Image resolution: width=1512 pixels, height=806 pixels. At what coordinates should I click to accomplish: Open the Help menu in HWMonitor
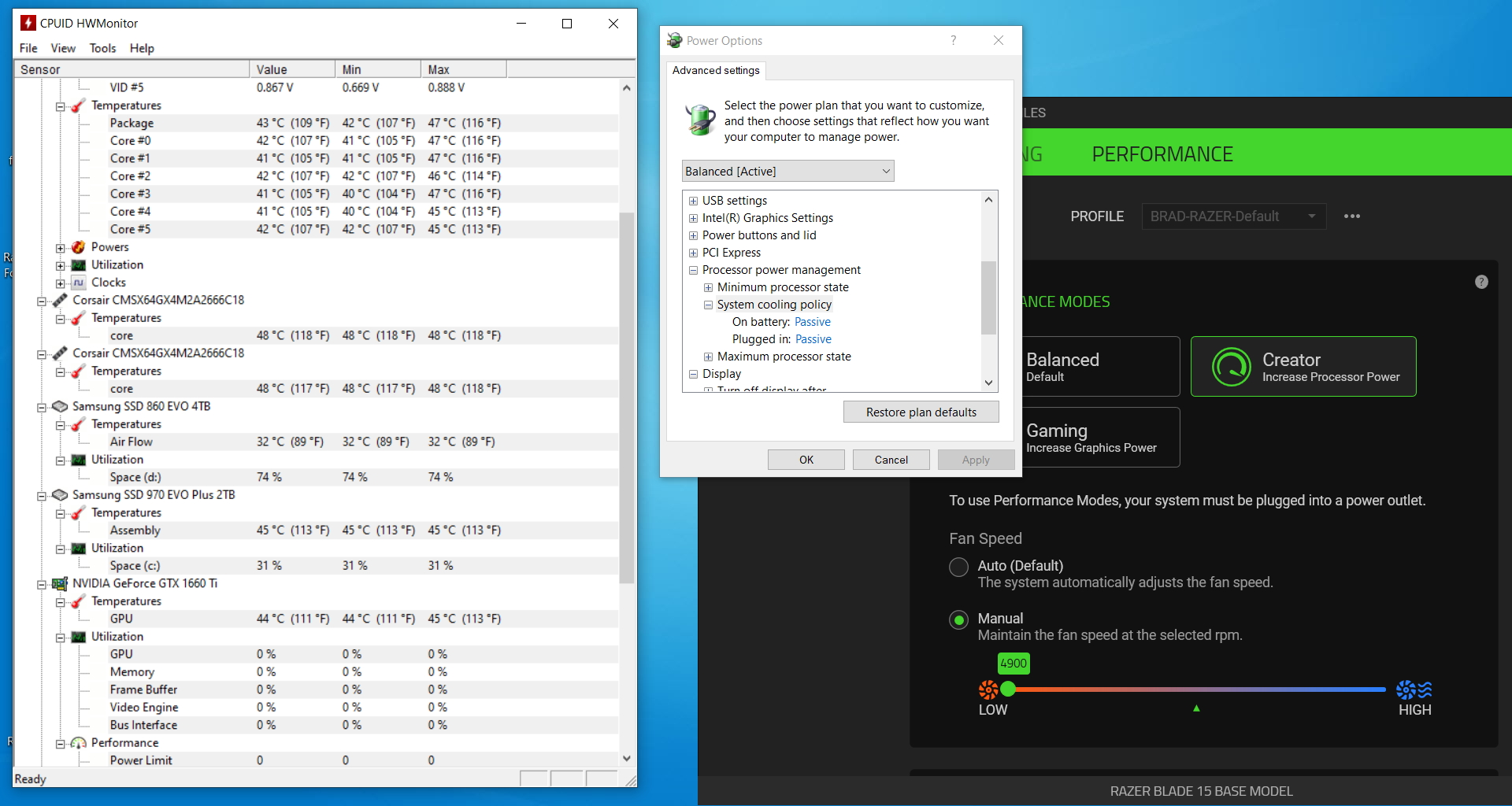[142, 48]
